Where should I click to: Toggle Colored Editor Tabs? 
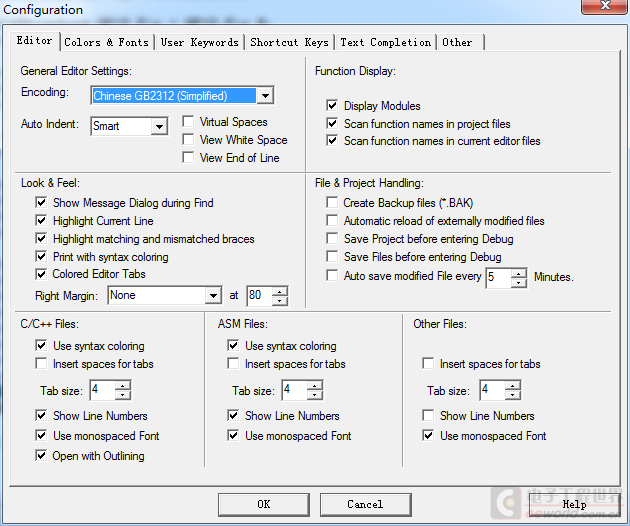(41, 274)
